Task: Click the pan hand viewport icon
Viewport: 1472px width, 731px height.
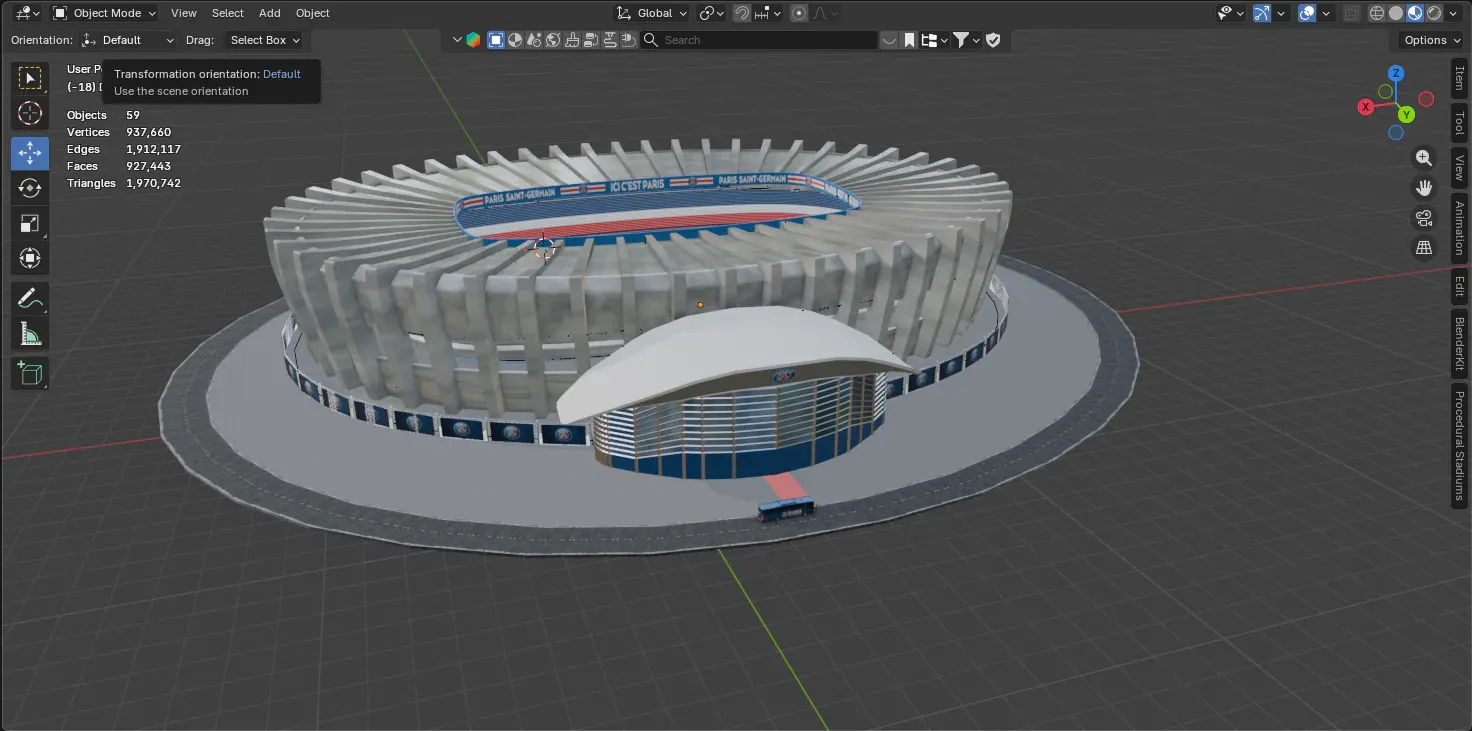Action: [x=1424, y=188]
